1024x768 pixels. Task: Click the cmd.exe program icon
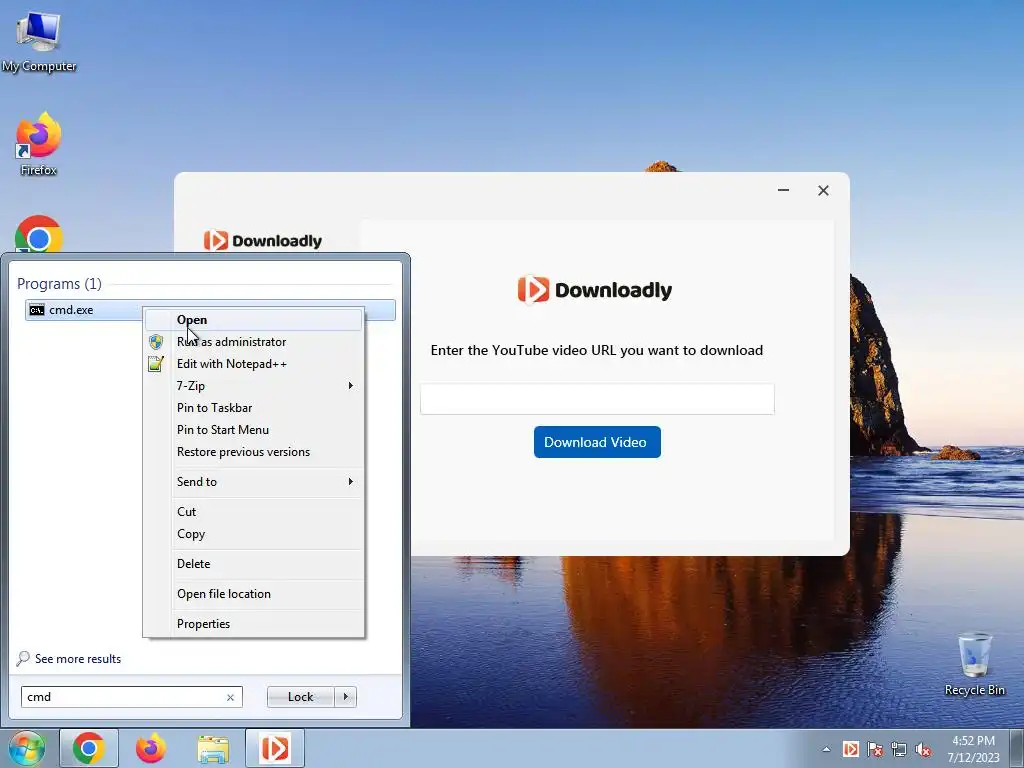point(37,310)
